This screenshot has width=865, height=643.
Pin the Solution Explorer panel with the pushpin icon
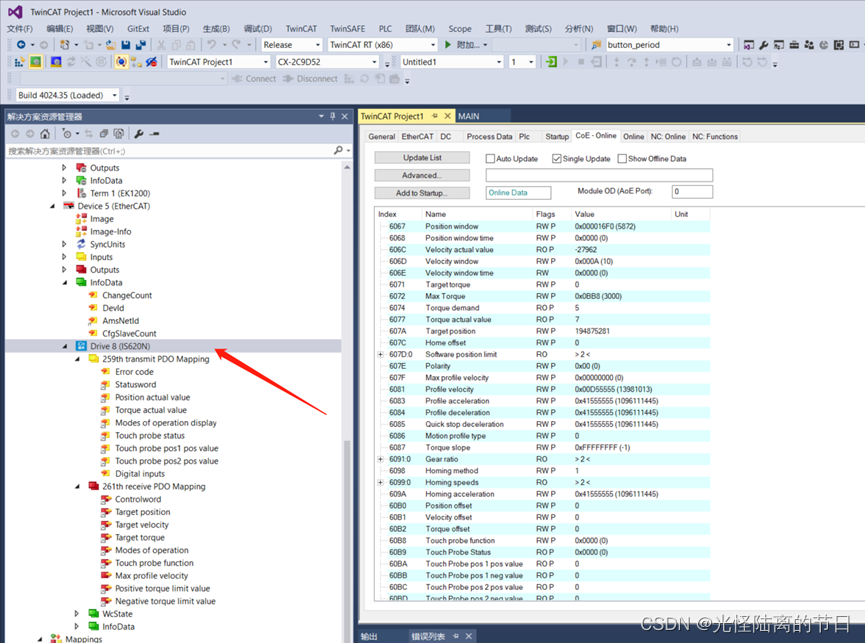pos(333,116)
